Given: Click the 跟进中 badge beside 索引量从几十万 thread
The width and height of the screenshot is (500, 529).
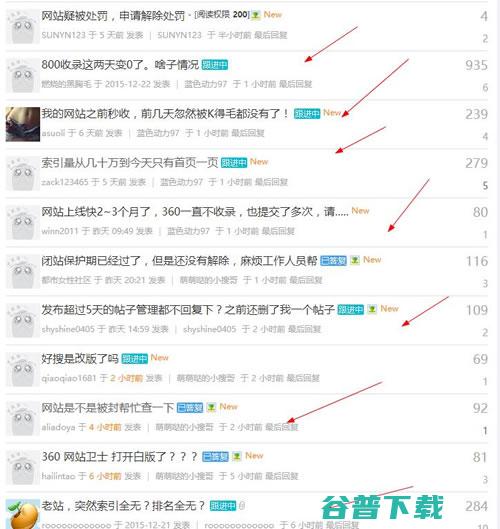Looking at the screenshot, I should pos(234,163).
